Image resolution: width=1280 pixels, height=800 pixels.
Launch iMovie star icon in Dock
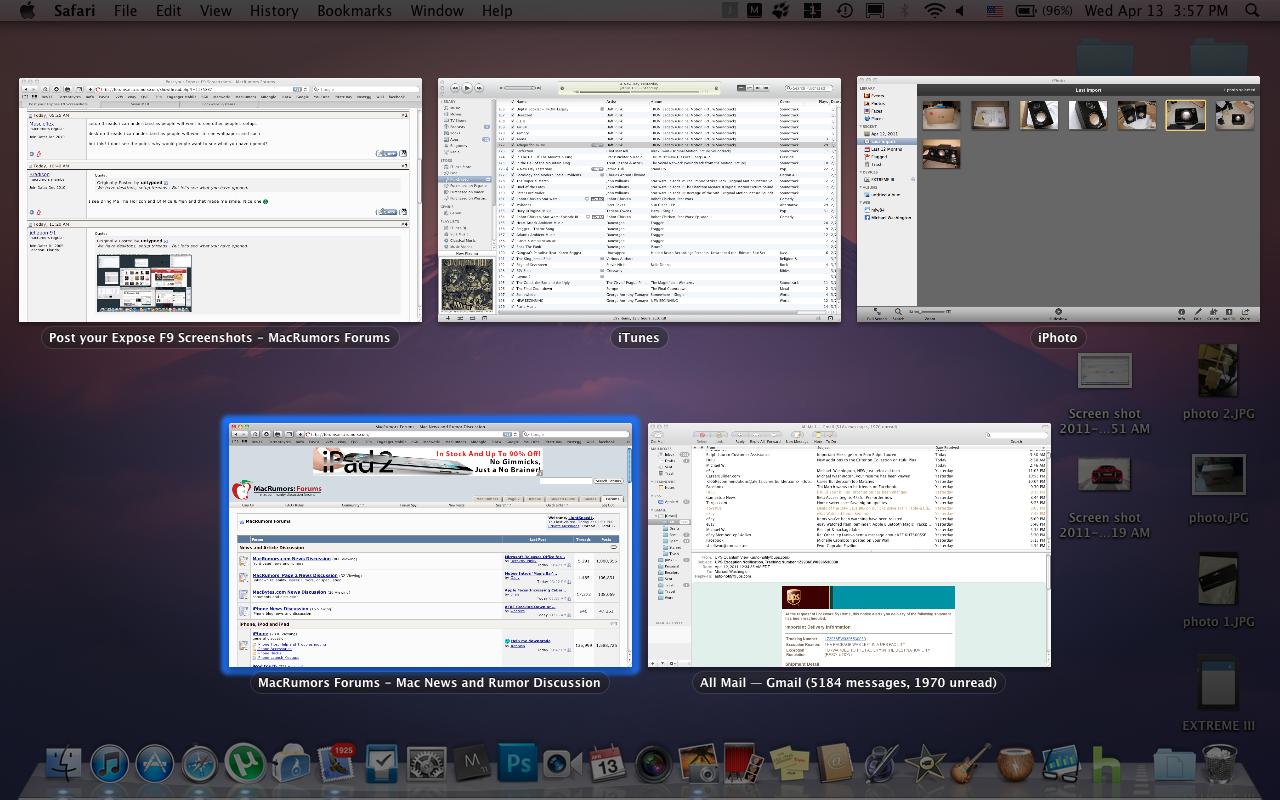coord(925,764)
